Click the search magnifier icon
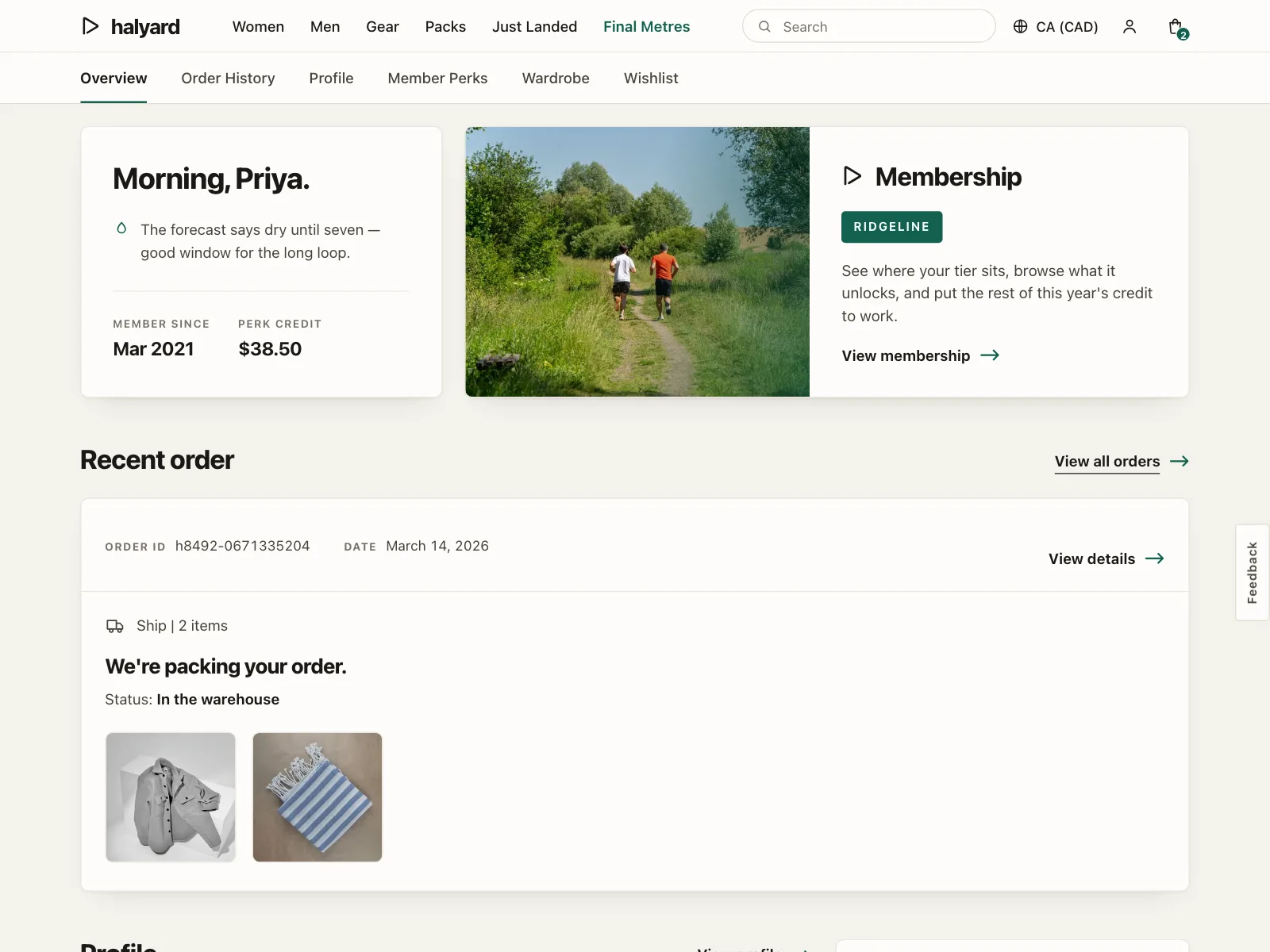Screen dimensions: 1270x952 click(764, 26)
